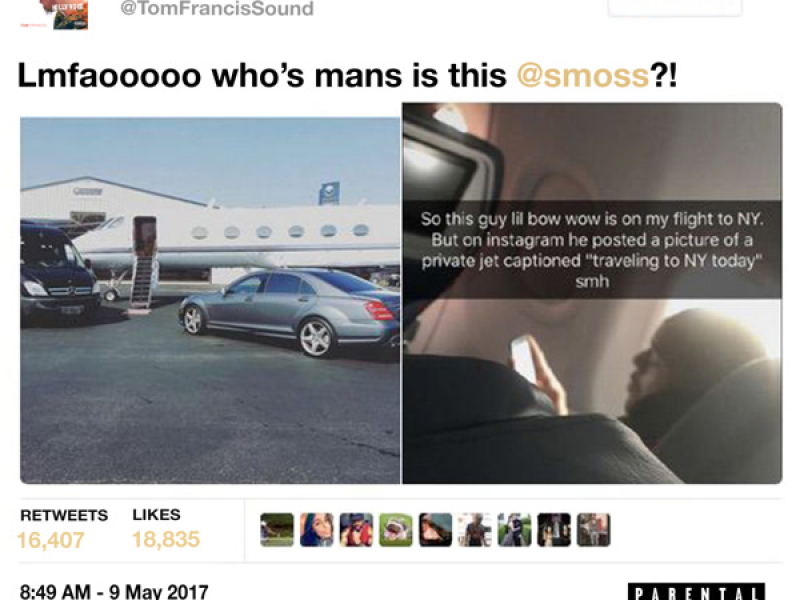This screenshot has width=800, height=600.
Task: Open the blue-haired liker avatar
Action: pyautogui.click(x=317, y=530)
